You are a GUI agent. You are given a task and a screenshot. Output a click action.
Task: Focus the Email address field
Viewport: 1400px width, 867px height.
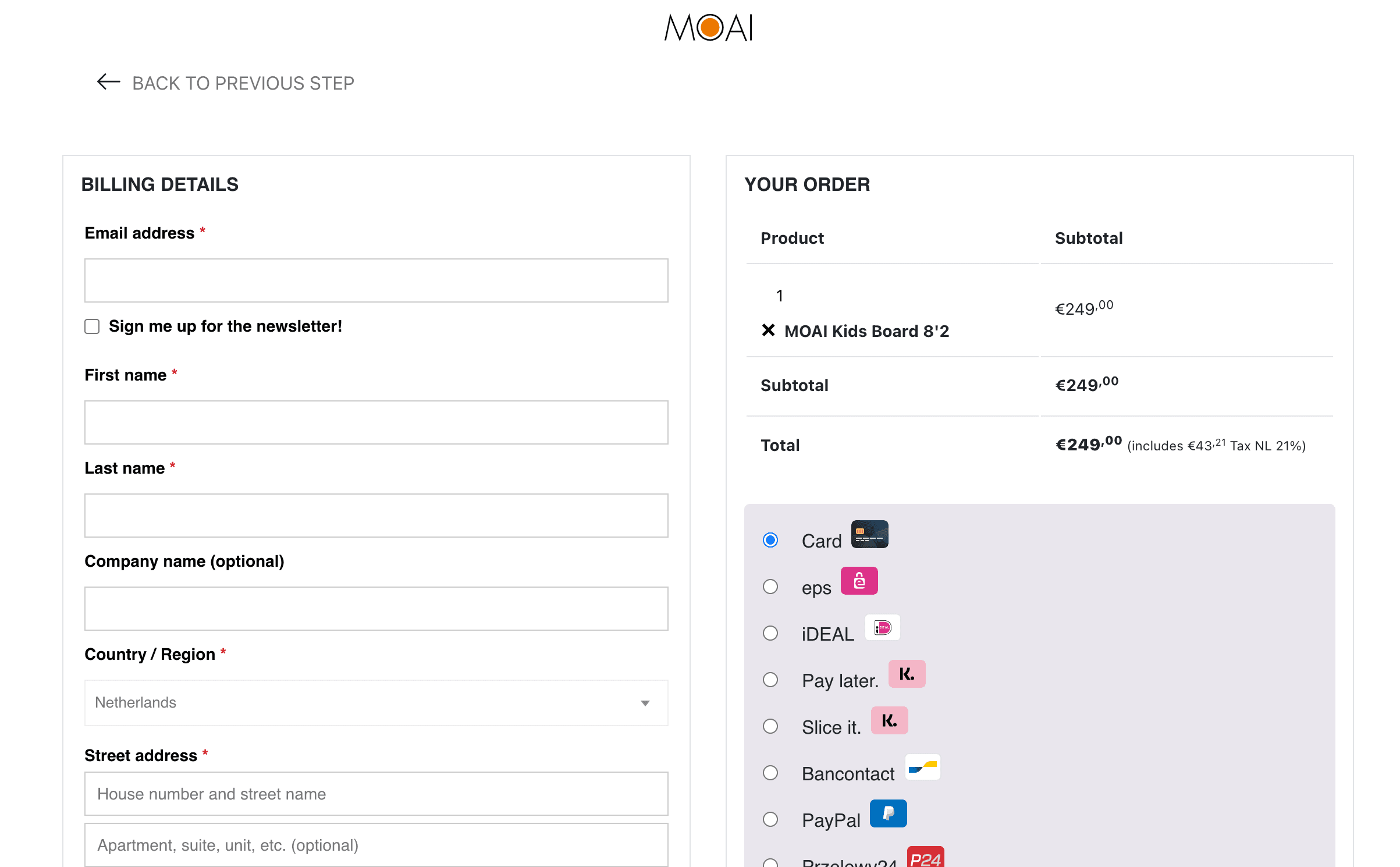pyautogui.click(x=376, y=280)
